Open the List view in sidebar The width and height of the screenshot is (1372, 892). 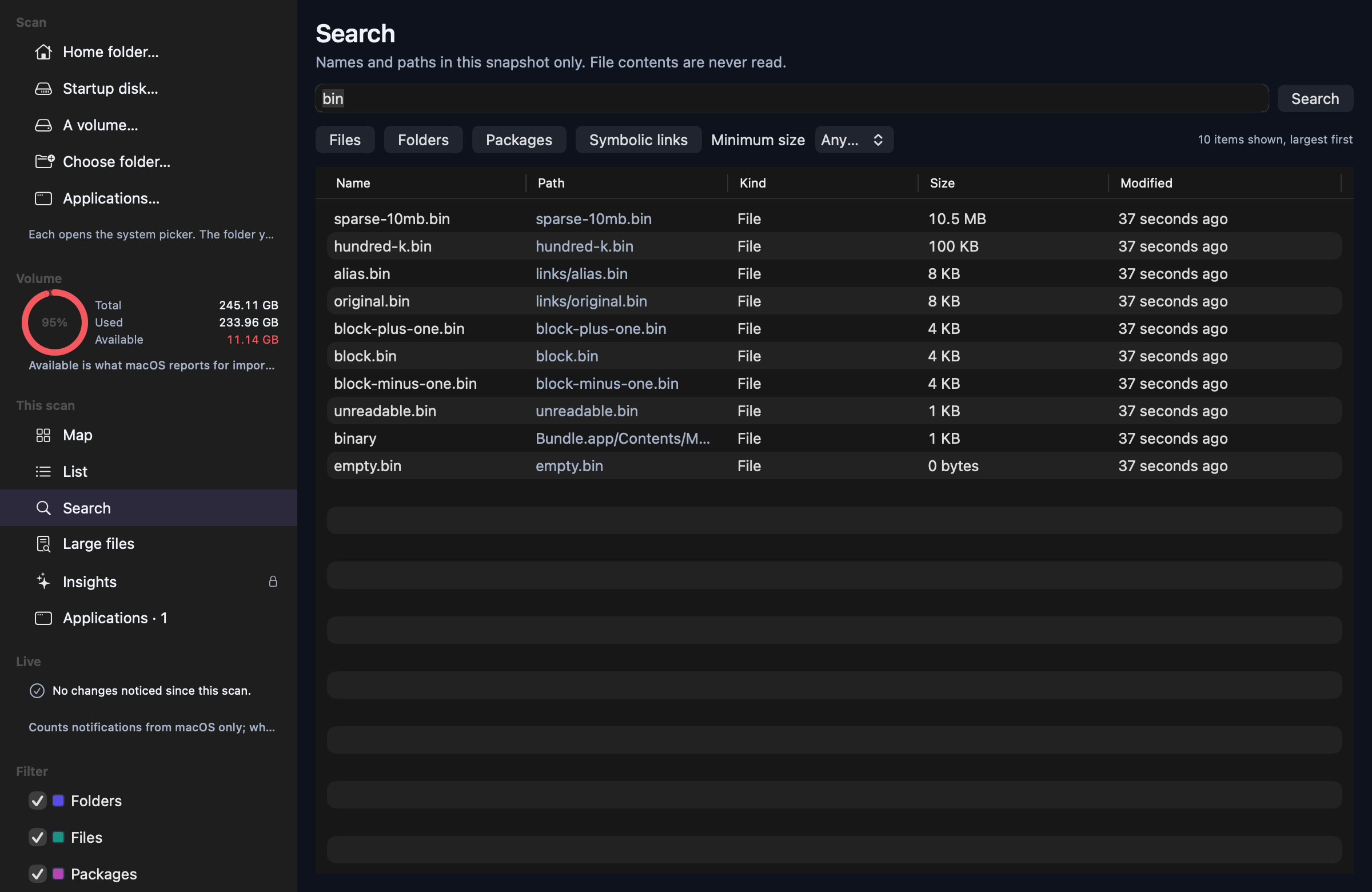click(149, 472)
